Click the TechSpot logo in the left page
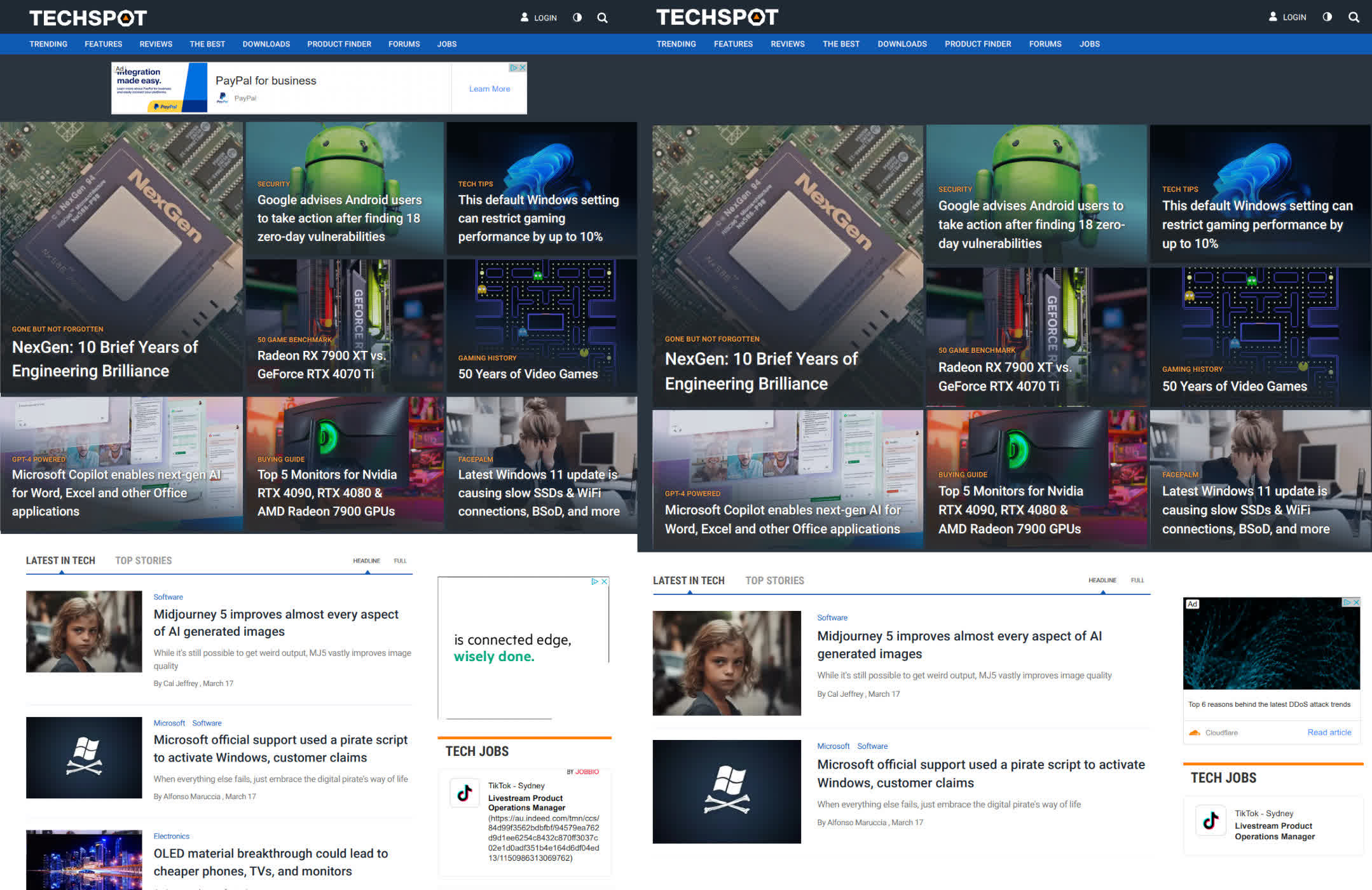This screenshot has height=890, width=1372. click(x=88, y=18)
